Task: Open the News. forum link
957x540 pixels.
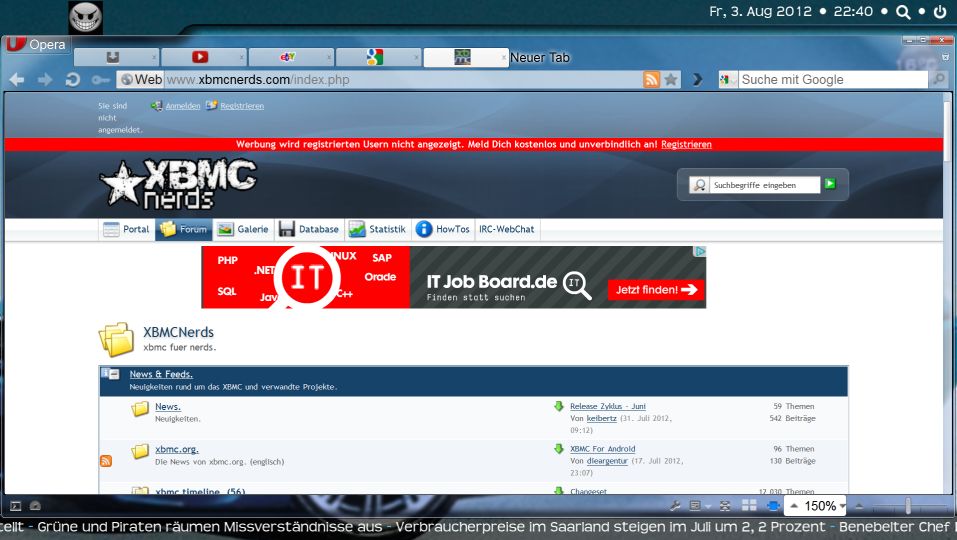Action: pyautogui.click(x=168, y=406)
